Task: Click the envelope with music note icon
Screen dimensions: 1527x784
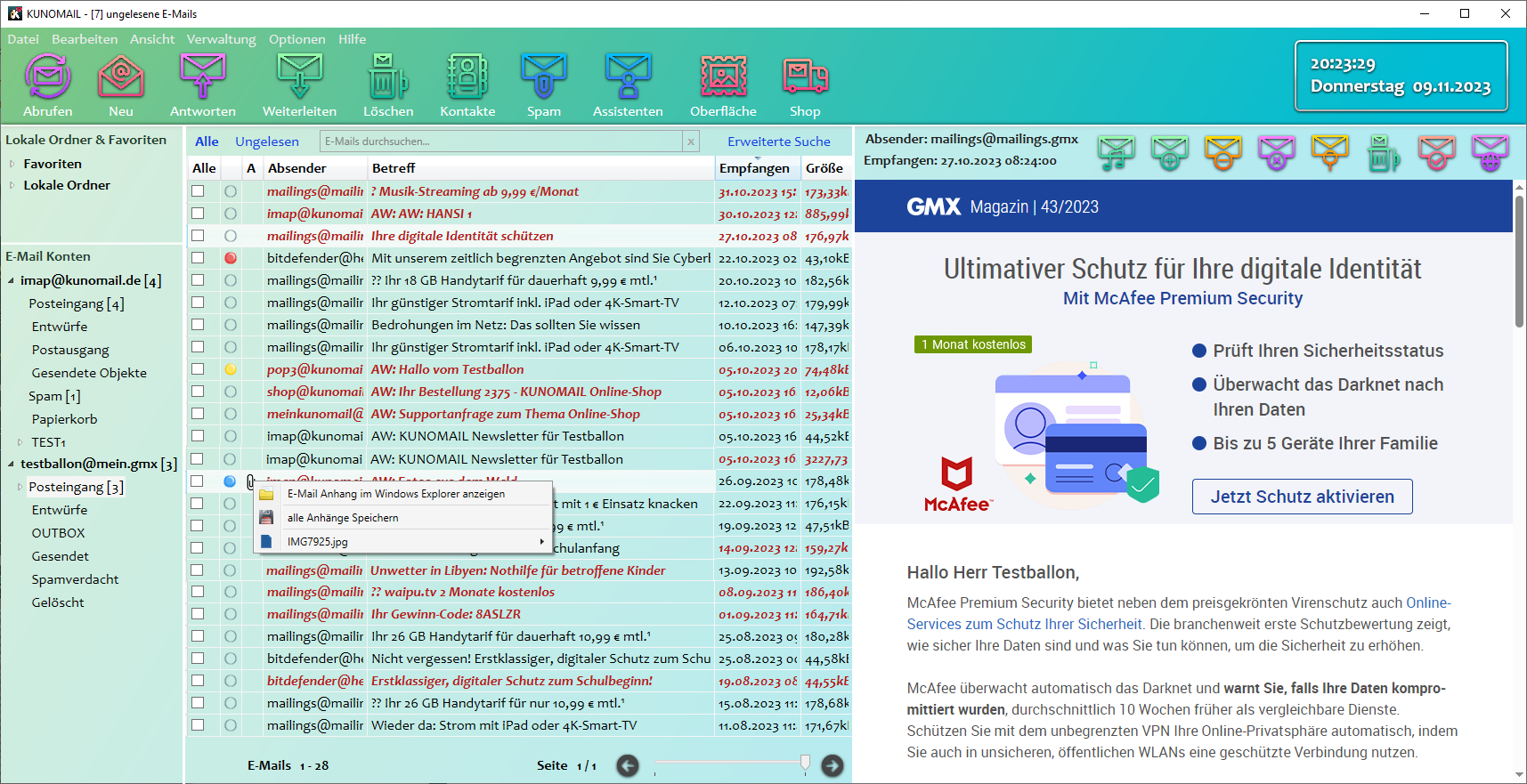Action: [x=1116, y=153]
